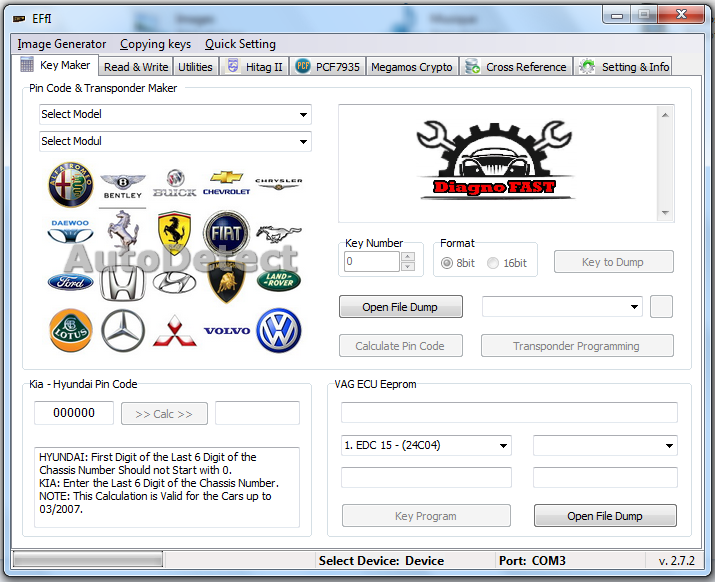Open the Key Maker tab
This screenshot has width=715, height=582.
pyautogui.click(x=56, y=65)
